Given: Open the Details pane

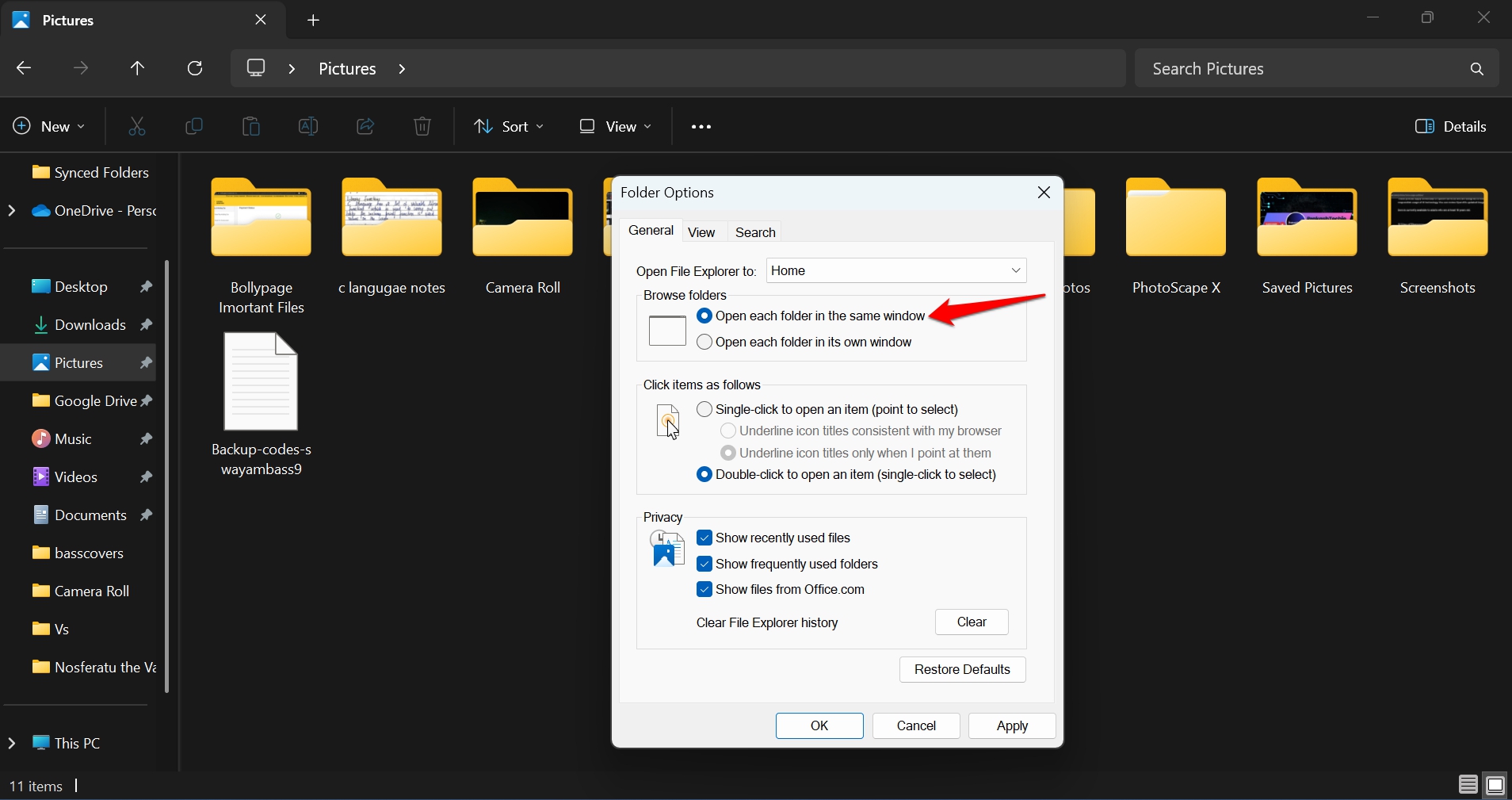Looking at the screenshot, I should coord(1453,127).
